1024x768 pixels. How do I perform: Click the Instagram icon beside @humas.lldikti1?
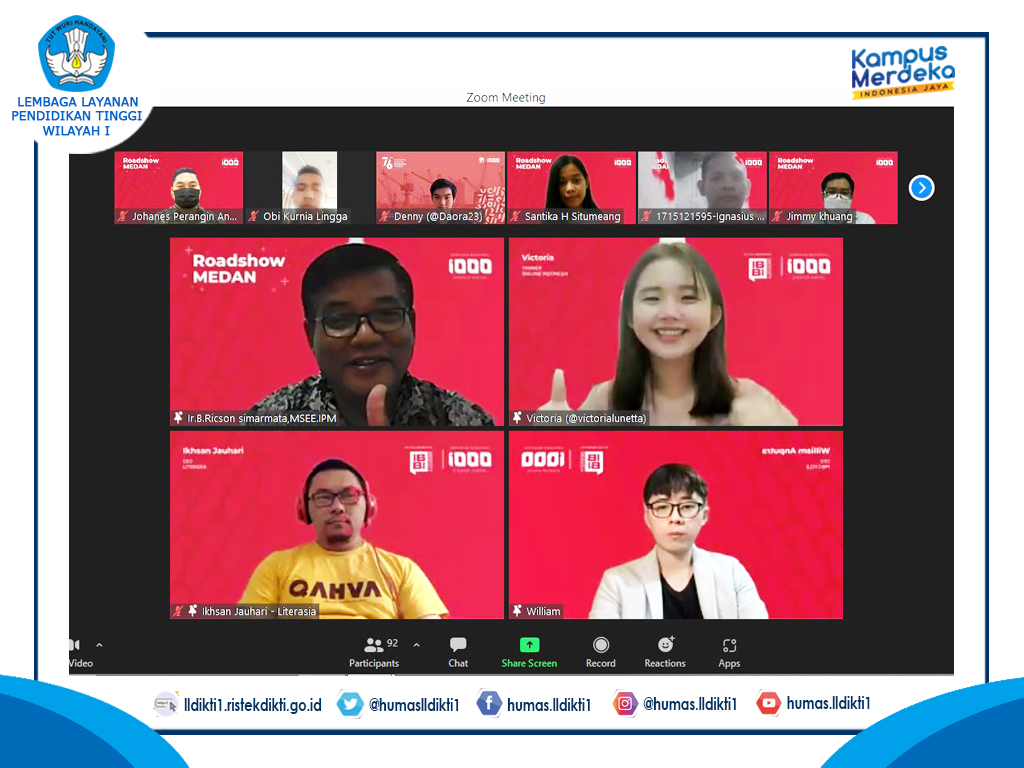click(x=625, y=703)
